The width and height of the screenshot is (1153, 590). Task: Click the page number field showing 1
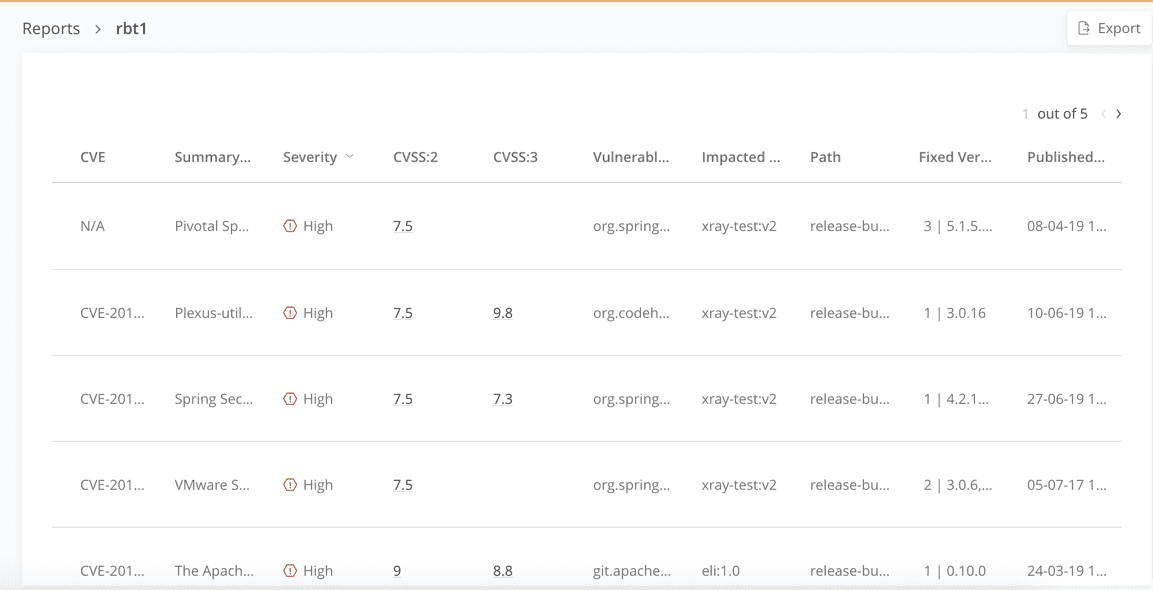tap(1024, 114)
